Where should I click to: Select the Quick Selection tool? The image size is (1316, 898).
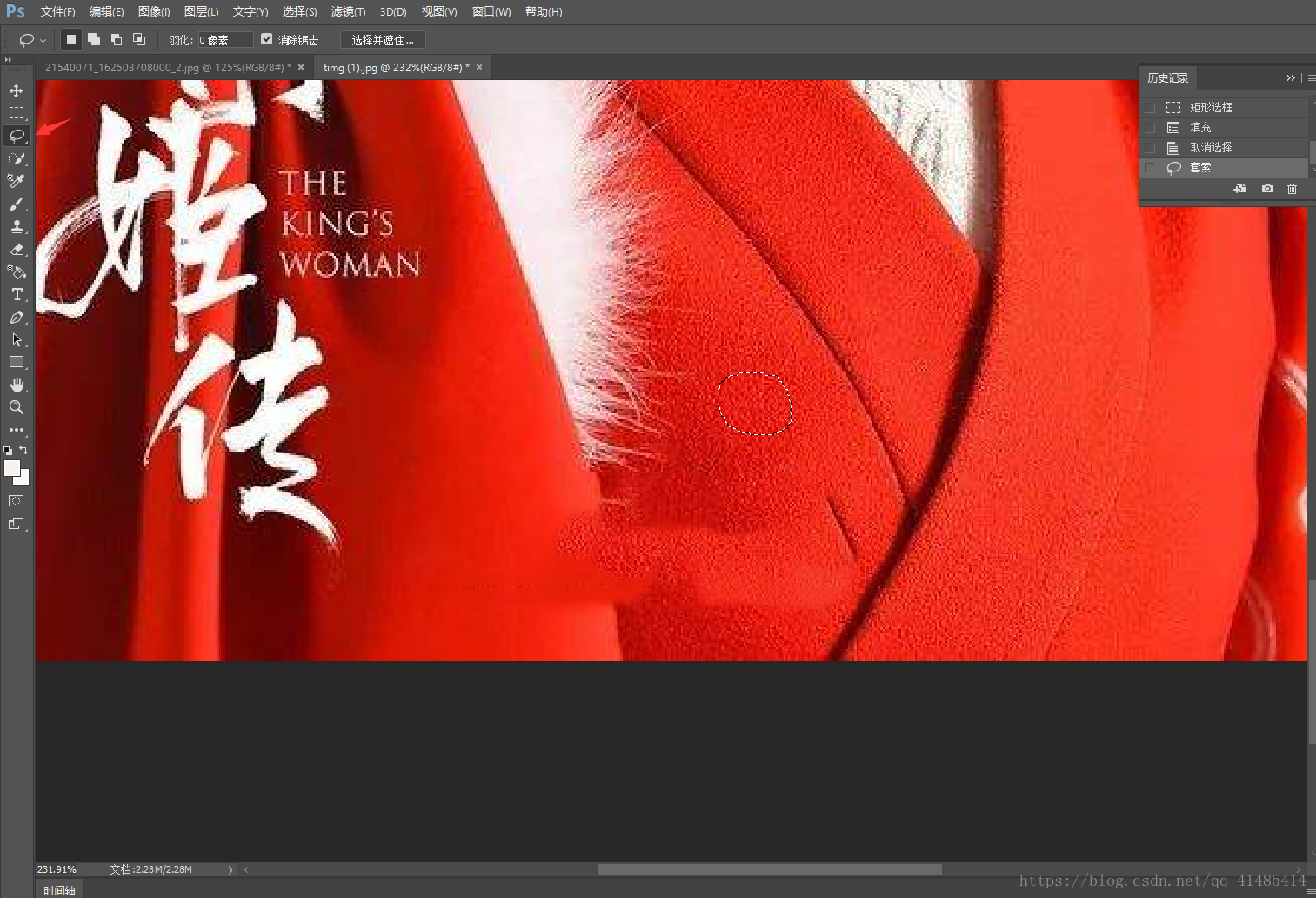coord(17,158)
